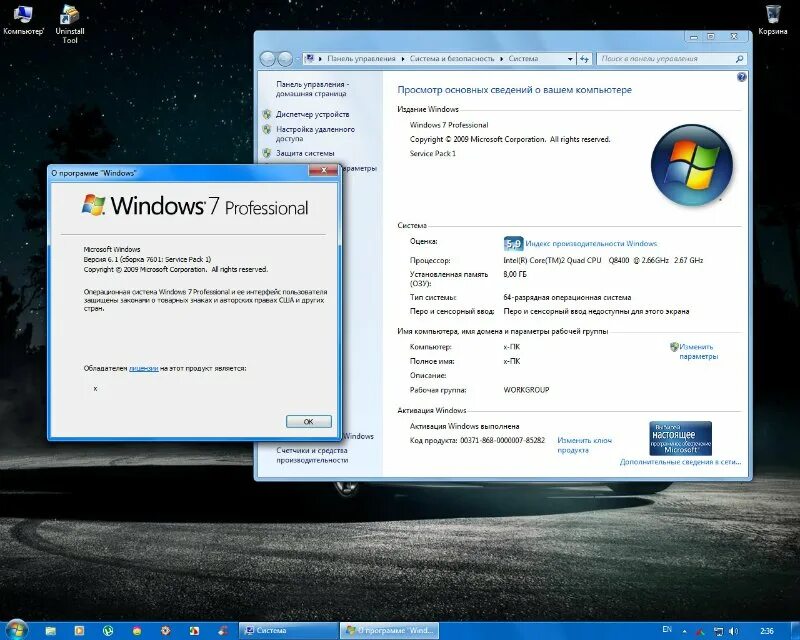The height and width of the screenshot is (640, 800).
Task: Expand arrow after Система и безопасность breadcrumb
Action: pyautogui.click(x=502, y=59)
